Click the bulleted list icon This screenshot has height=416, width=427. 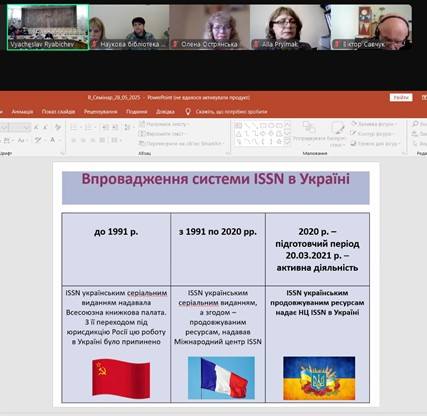tap(74, 127)
